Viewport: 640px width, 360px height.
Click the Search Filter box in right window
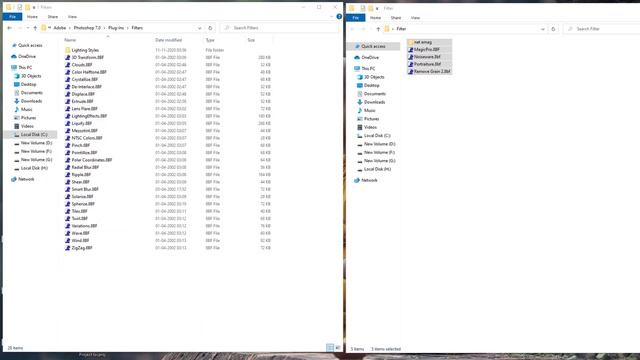coord(602,29)
